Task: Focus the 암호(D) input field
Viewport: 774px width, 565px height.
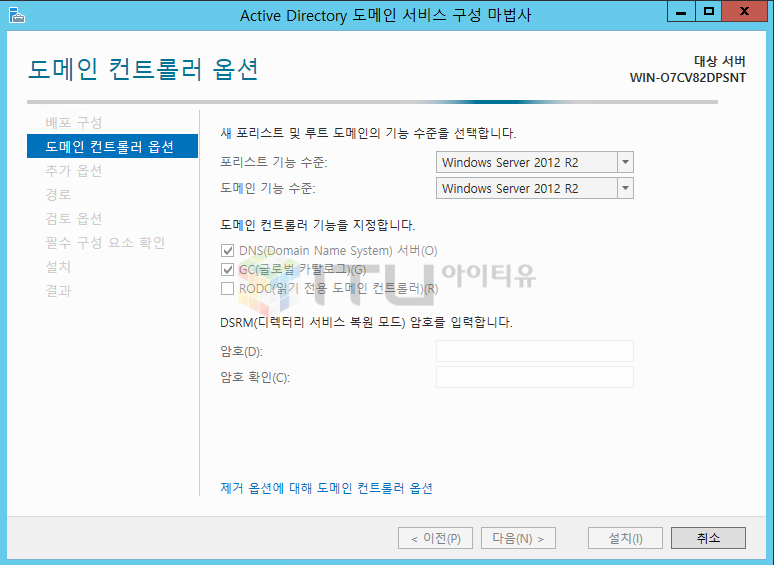Action: click(535, 351)
